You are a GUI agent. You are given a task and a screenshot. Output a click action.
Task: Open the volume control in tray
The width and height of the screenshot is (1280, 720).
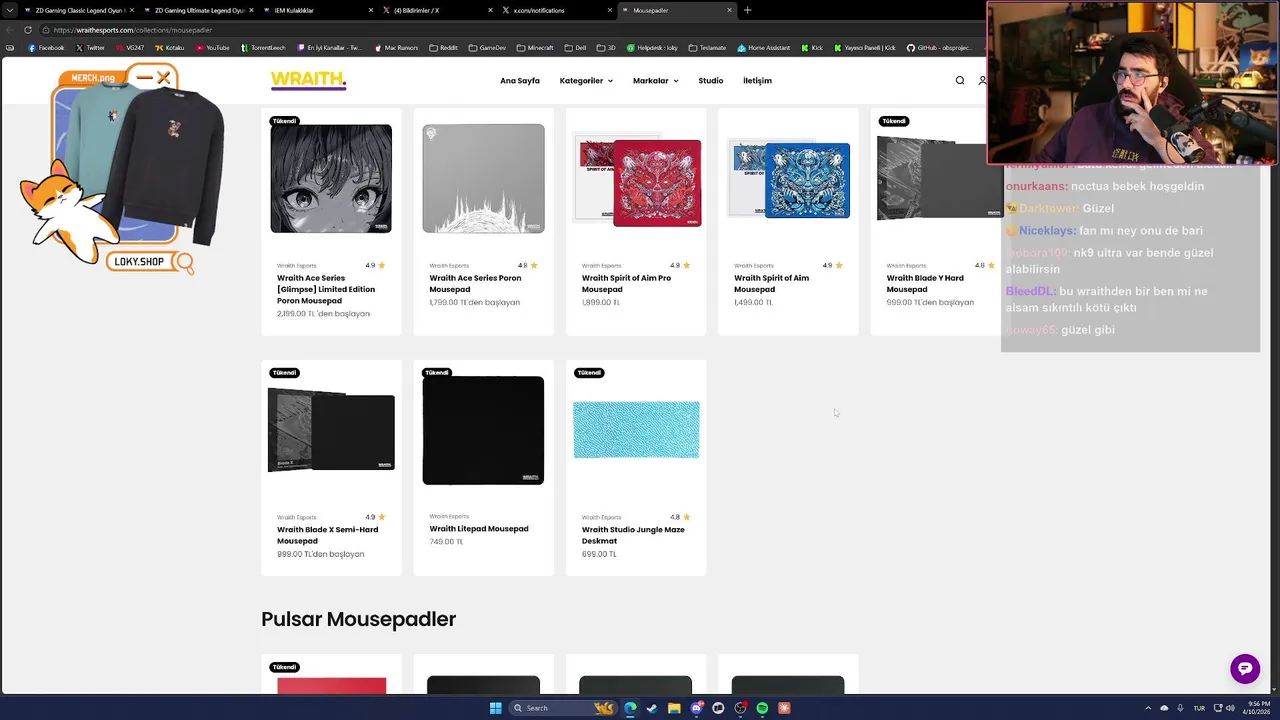click(x=1230, y=708)
